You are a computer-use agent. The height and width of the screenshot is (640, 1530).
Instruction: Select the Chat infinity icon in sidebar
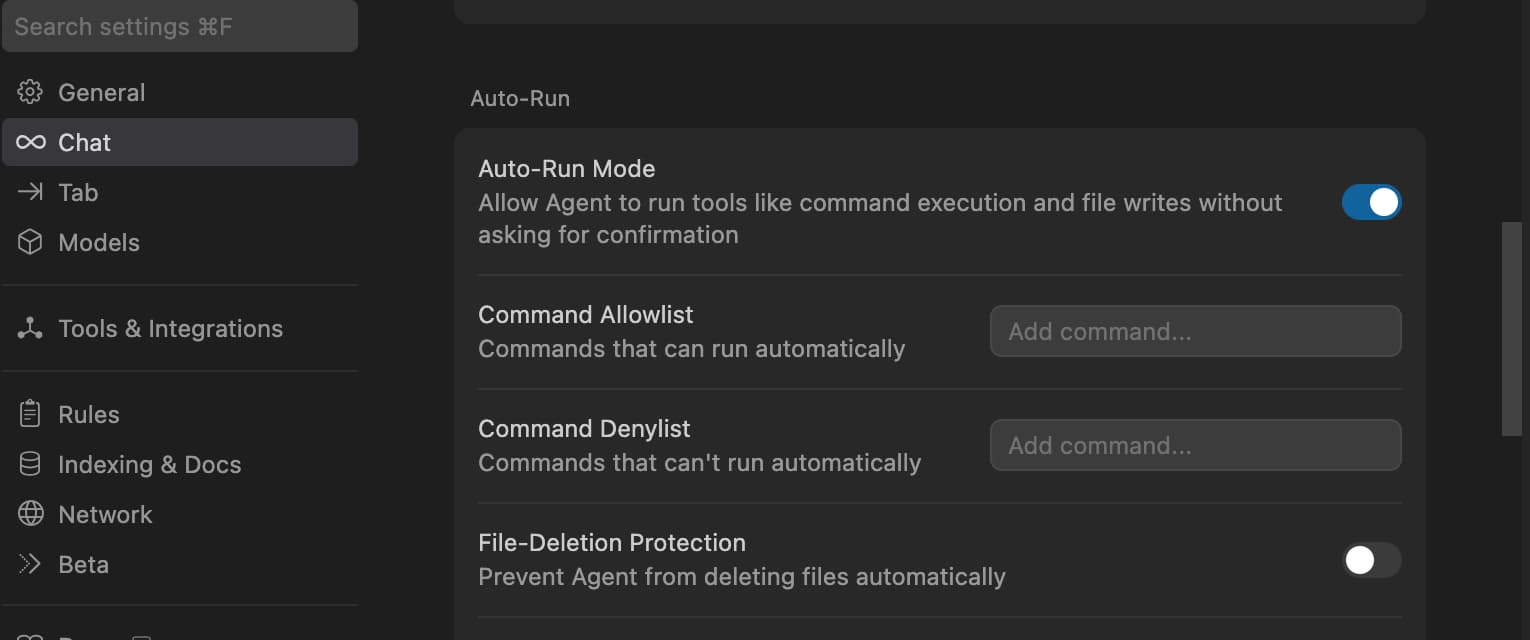pos(30,142)
